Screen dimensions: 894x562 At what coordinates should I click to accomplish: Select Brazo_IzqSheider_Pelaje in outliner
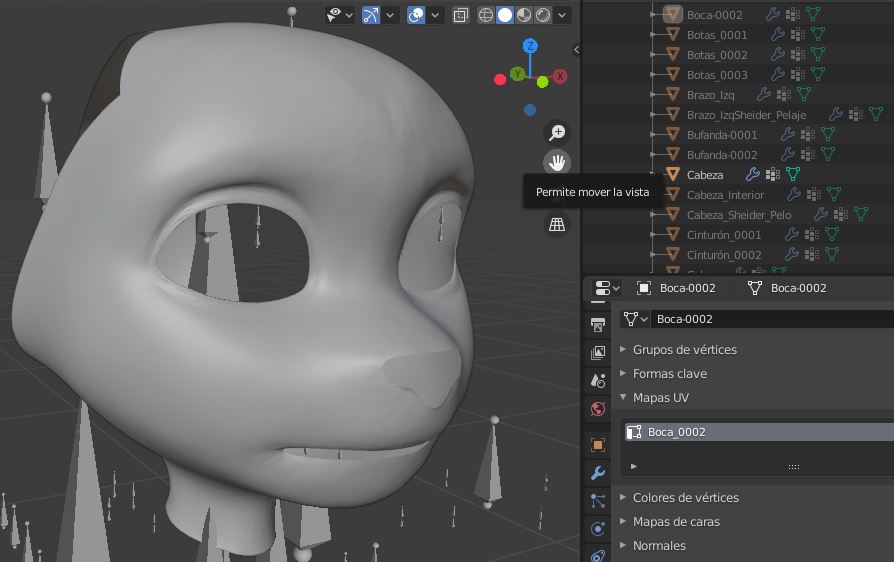pyautogui.click(x=746, y=115)
